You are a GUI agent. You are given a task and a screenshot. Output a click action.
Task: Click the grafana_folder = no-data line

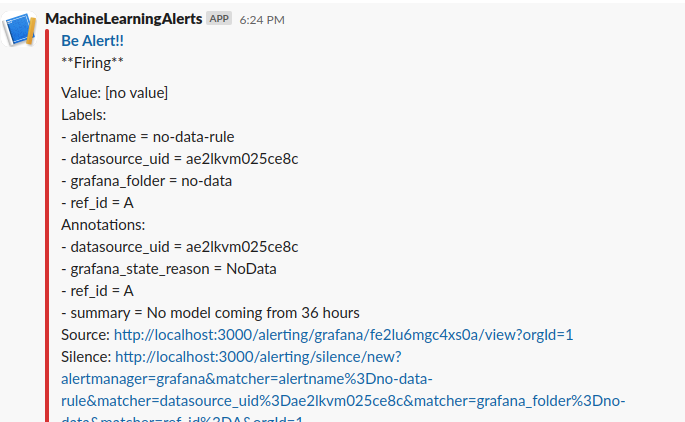(146, 181)
